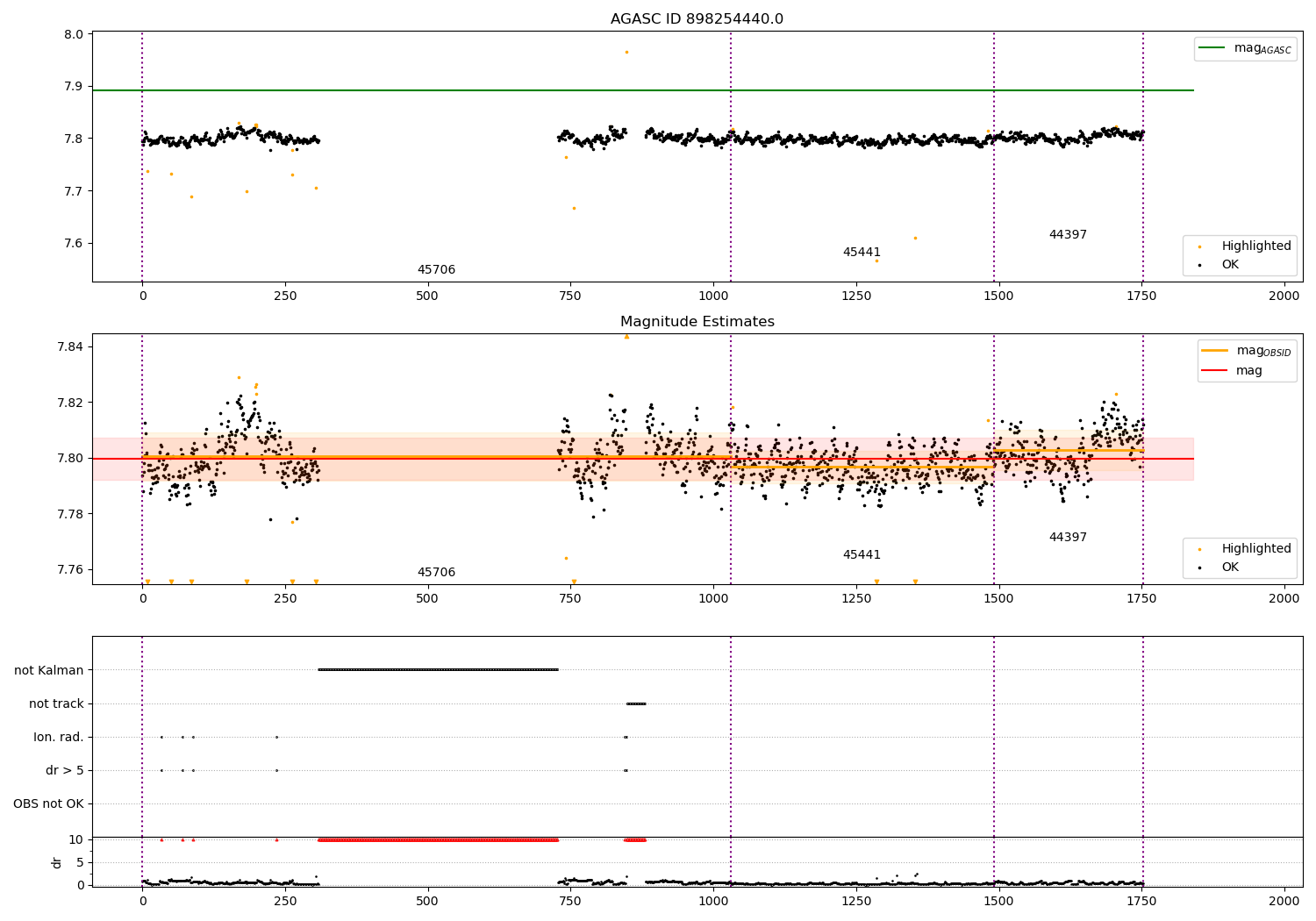Click the orange outlier point near 7.96 in top plot
Viewport: 1316px width, 921px height.
626,52
